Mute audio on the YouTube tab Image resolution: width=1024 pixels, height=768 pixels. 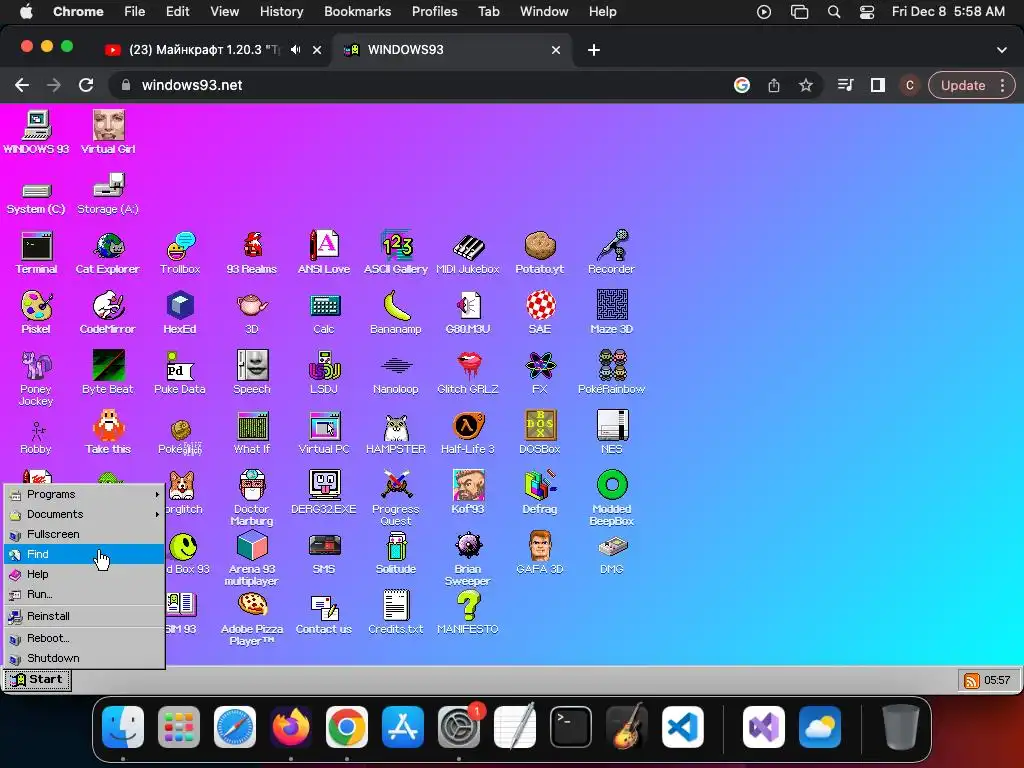pos(296,50)
